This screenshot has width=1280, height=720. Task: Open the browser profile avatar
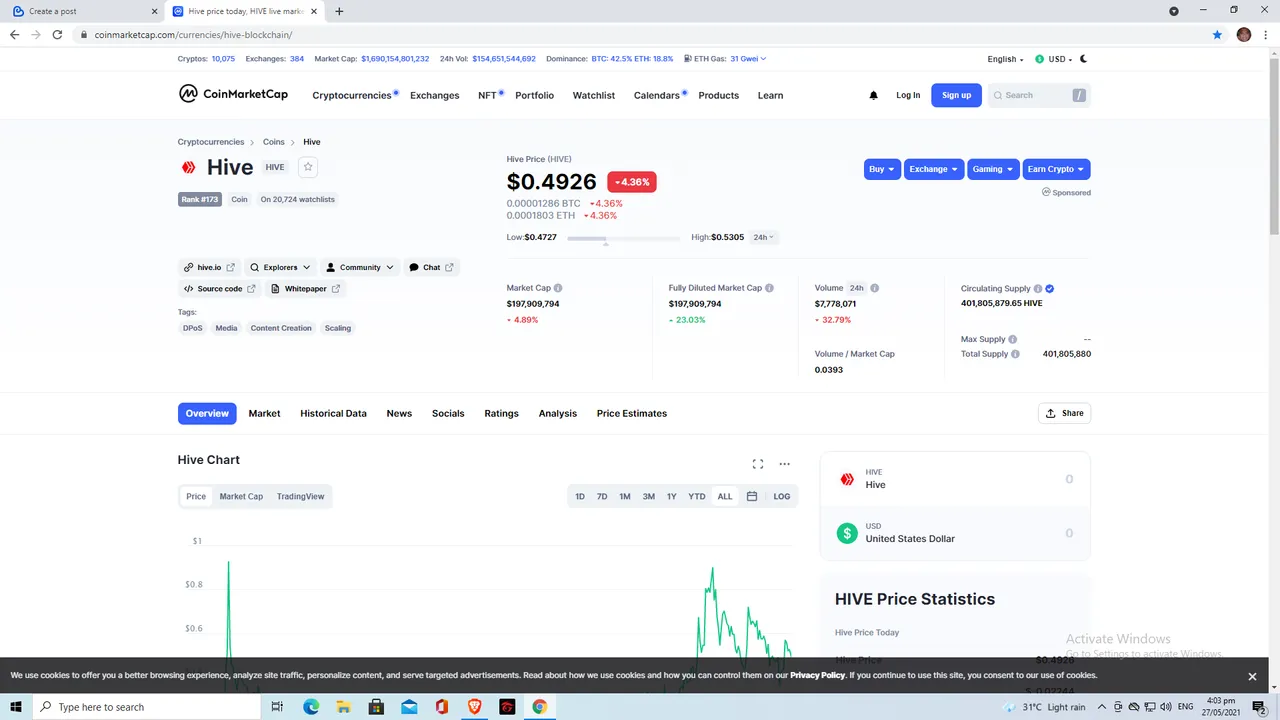[1244, 34]
